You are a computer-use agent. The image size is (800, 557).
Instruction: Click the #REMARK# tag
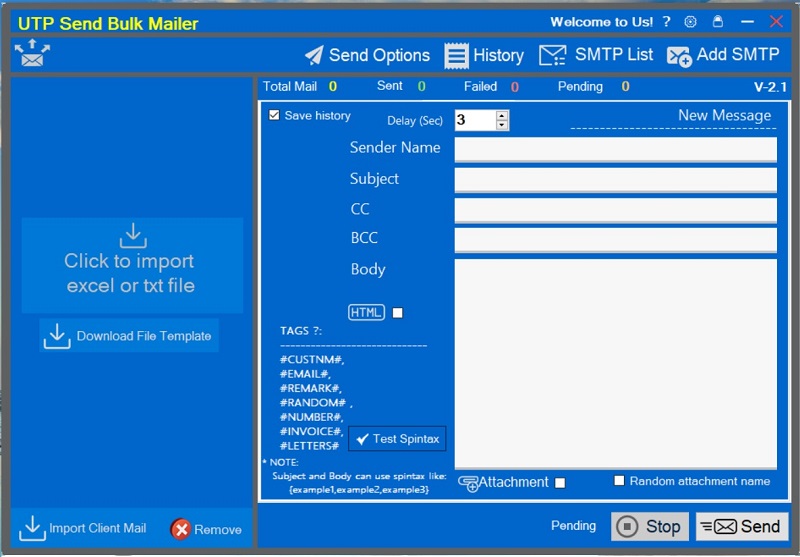(311, 388)
